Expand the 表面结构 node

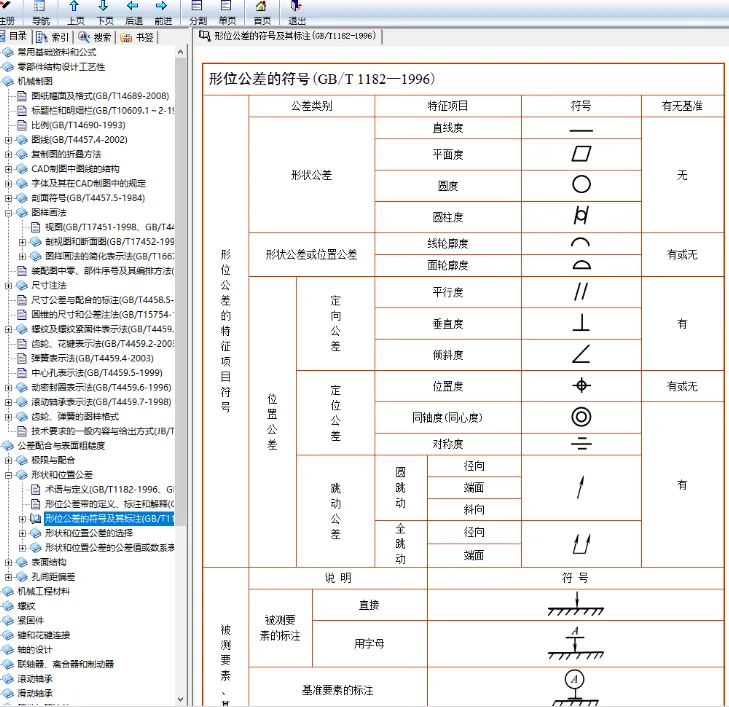click(x=8, y=562)
